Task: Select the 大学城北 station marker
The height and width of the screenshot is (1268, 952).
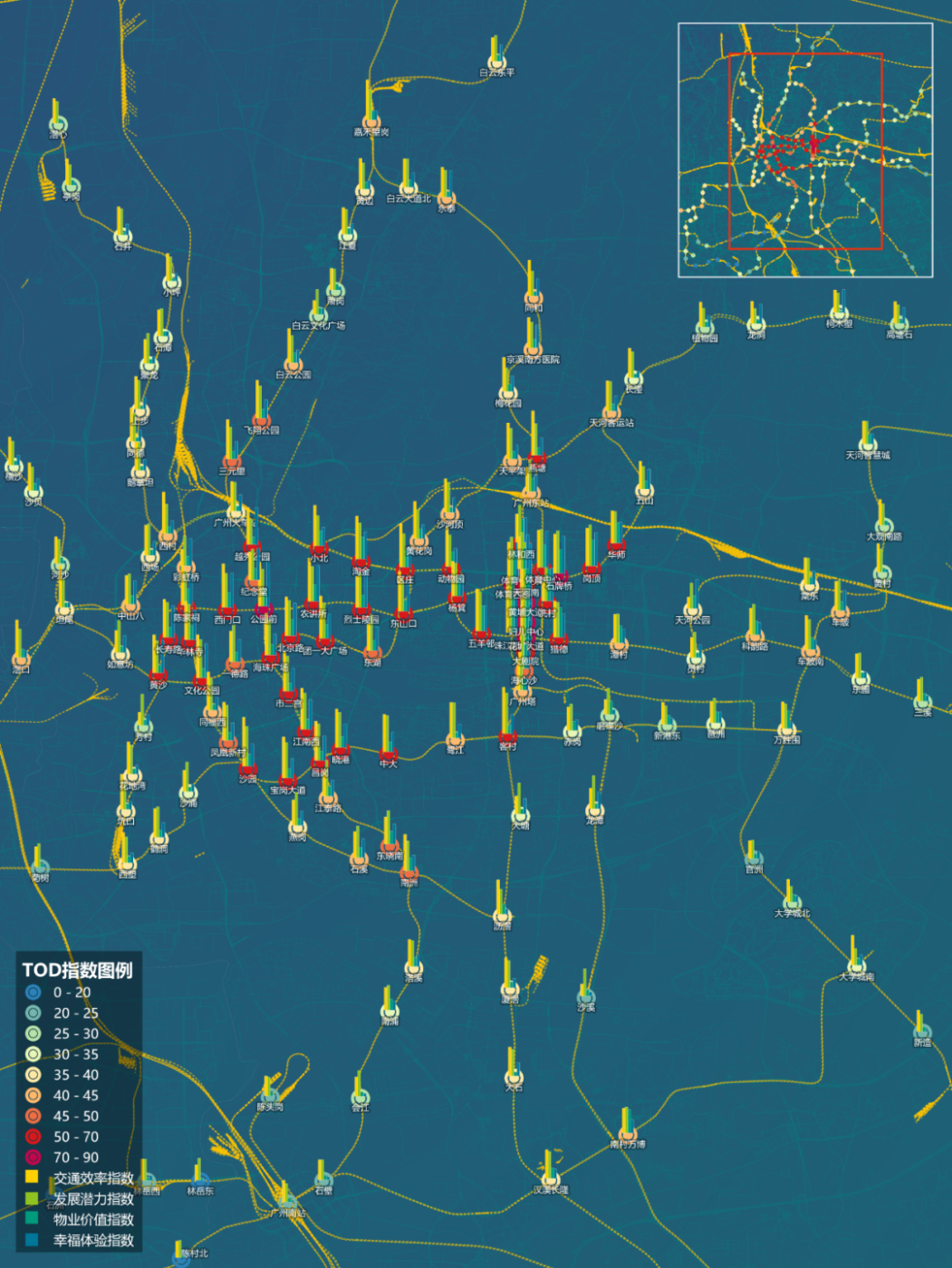Action: (x=793, y=903)
